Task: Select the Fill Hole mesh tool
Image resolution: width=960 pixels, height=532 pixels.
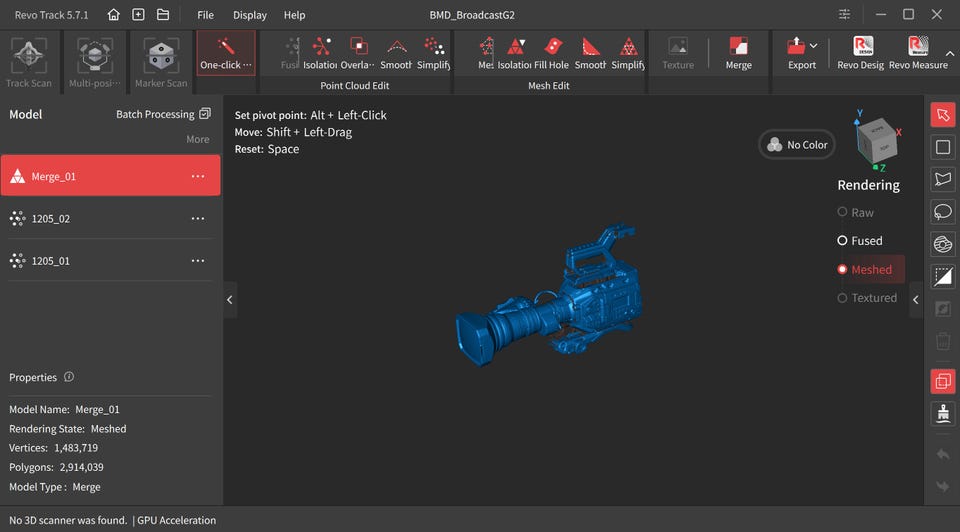Action: 552,52
